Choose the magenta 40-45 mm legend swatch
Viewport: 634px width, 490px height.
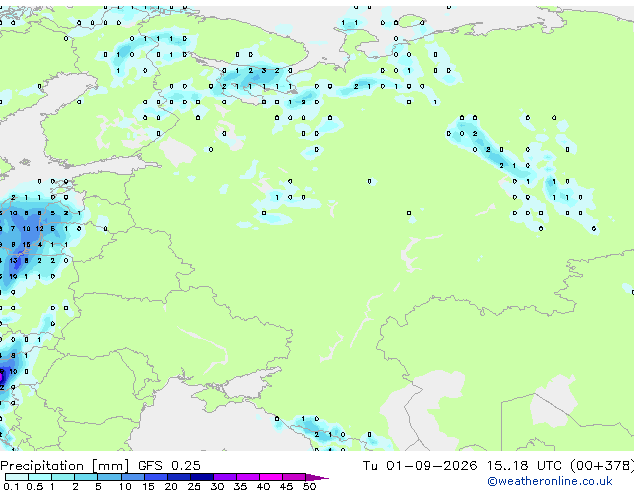[x=271, y=477]
